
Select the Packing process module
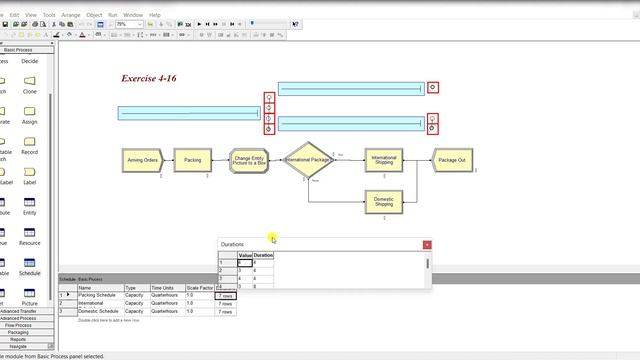(x=193, y=160)
